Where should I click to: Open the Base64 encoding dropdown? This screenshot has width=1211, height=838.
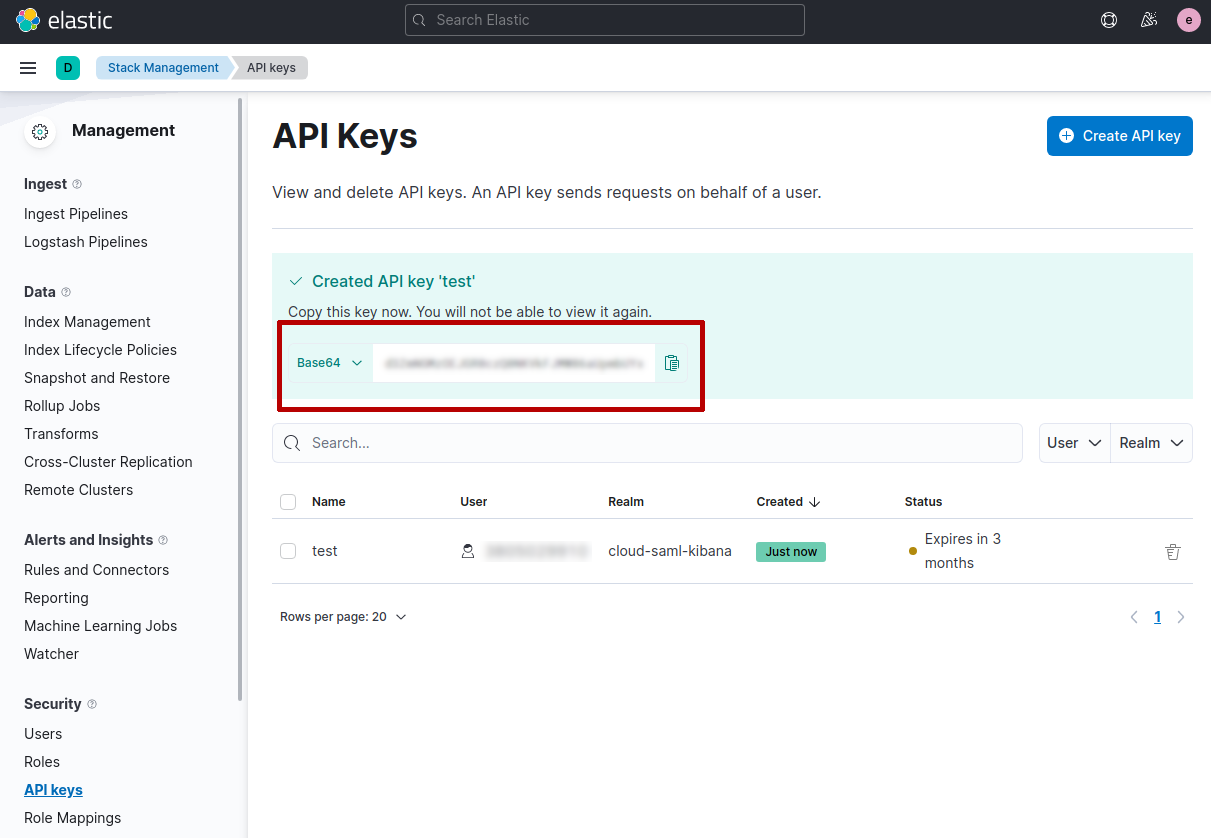click(330, 363)
